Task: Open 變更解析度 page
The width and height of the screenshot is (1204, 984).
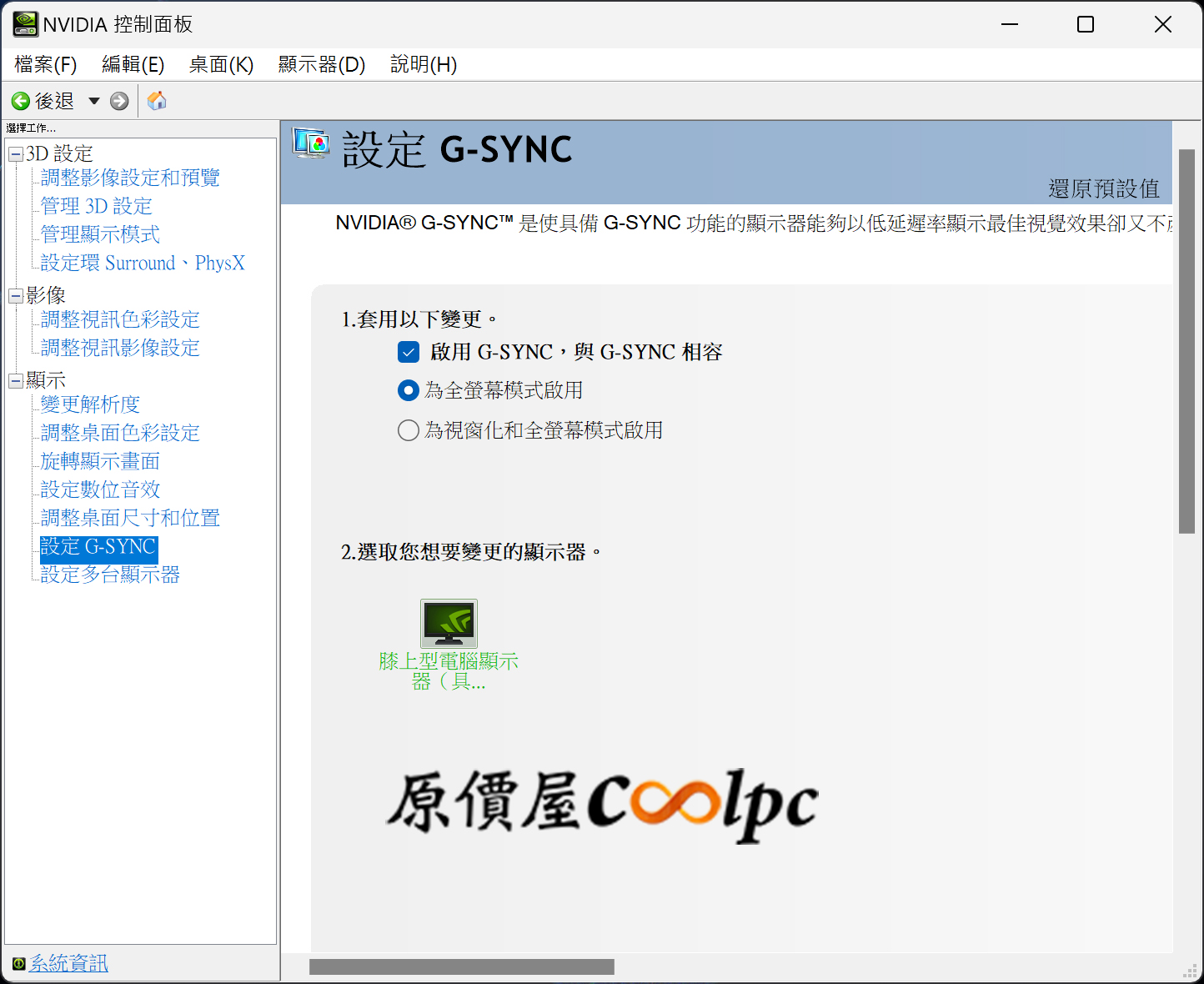Action: pyautogui.click(x=90, y=404)
